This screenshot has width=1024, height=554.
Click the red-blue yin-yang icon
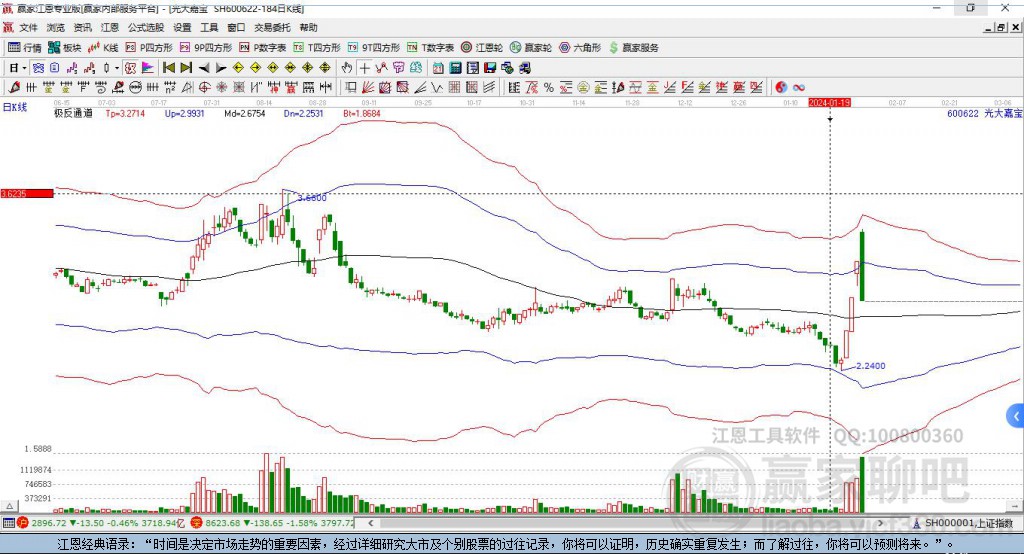click(781, 88)
